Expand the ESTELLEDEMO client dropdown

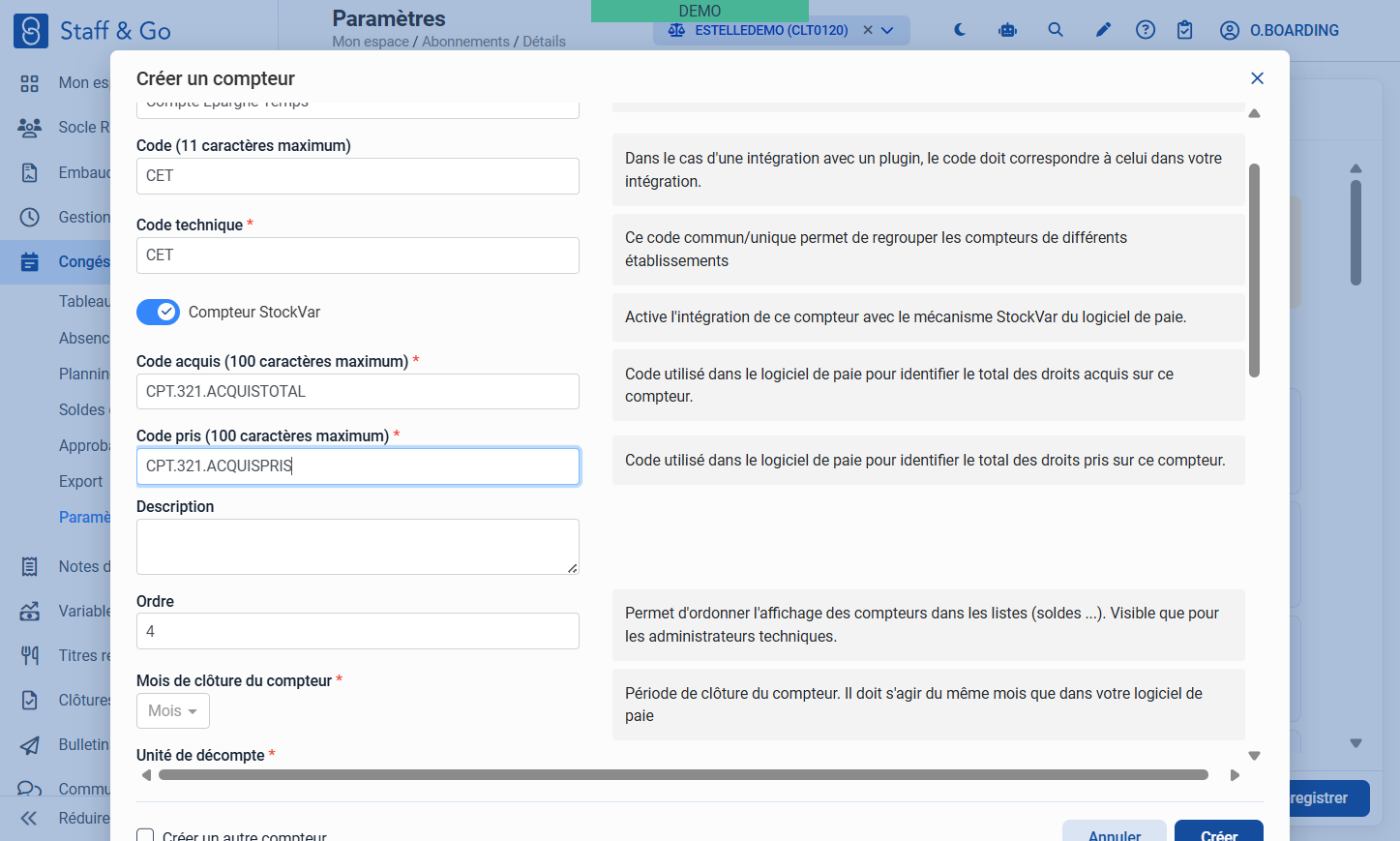(887, 30)
